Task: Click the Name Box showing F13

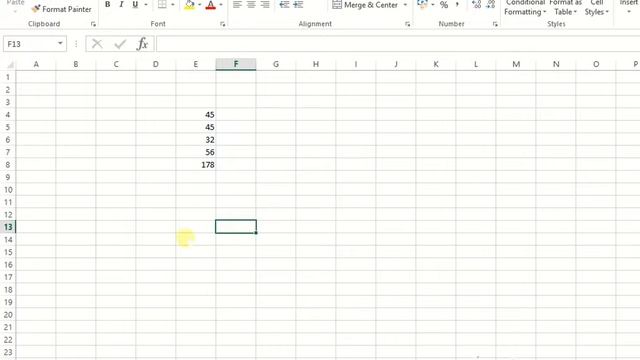Action: click(x=29, y=44)
